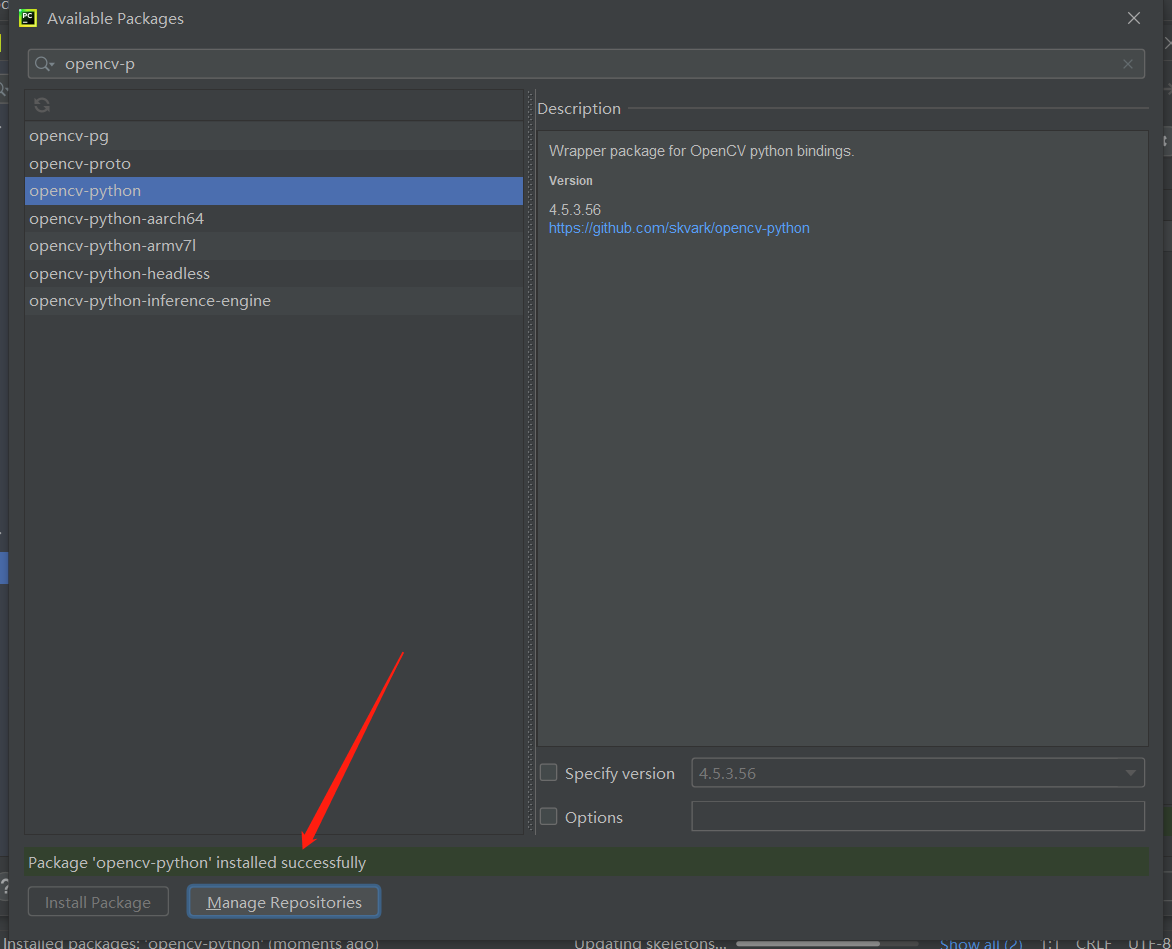Image resolution: width=1172 pixels, height=949 pixels.
Task: Click Installed packages notification in status bar
Action: [x=191, y=943]
